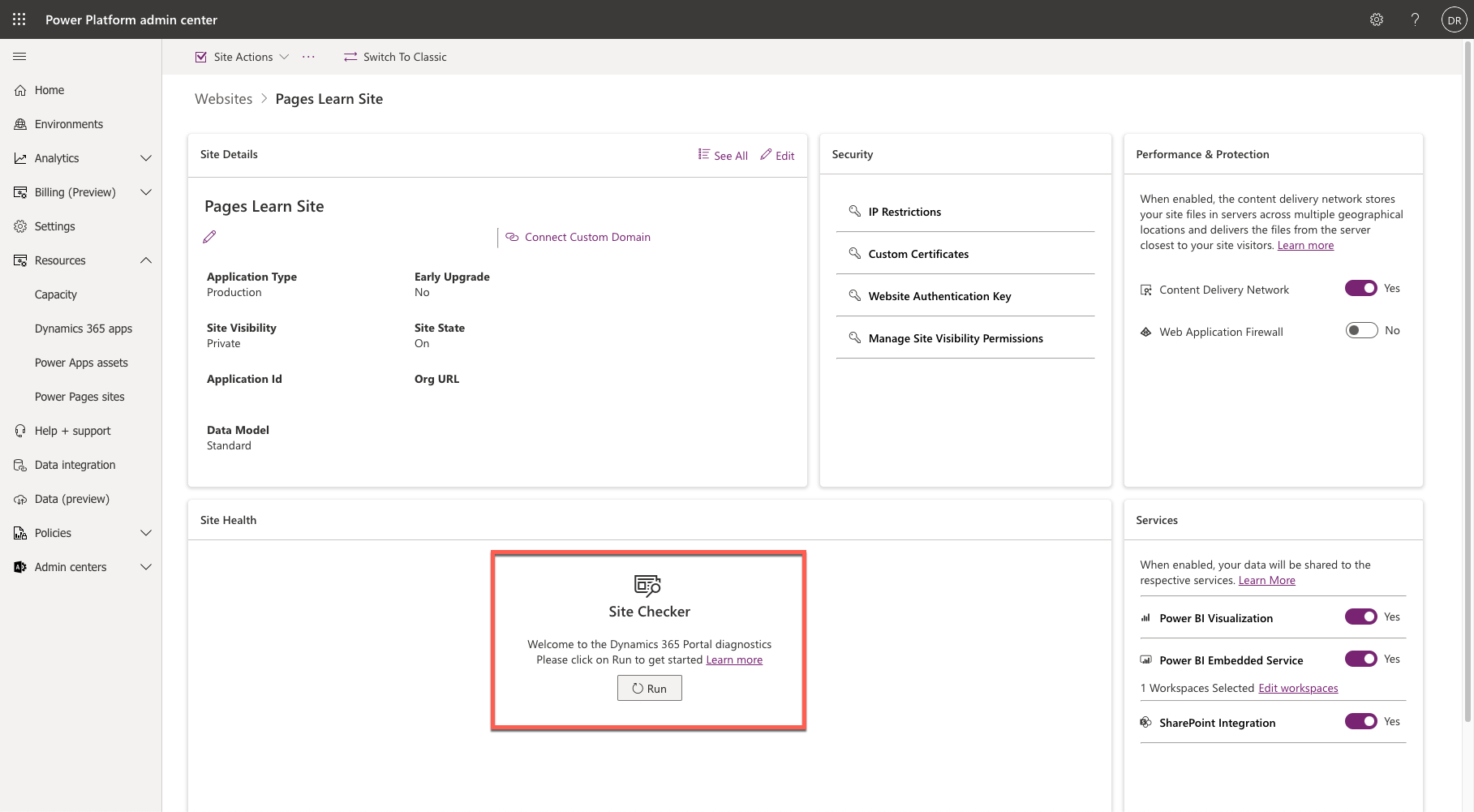Click the page vertical scrollbar

[x=1468, y=381]
